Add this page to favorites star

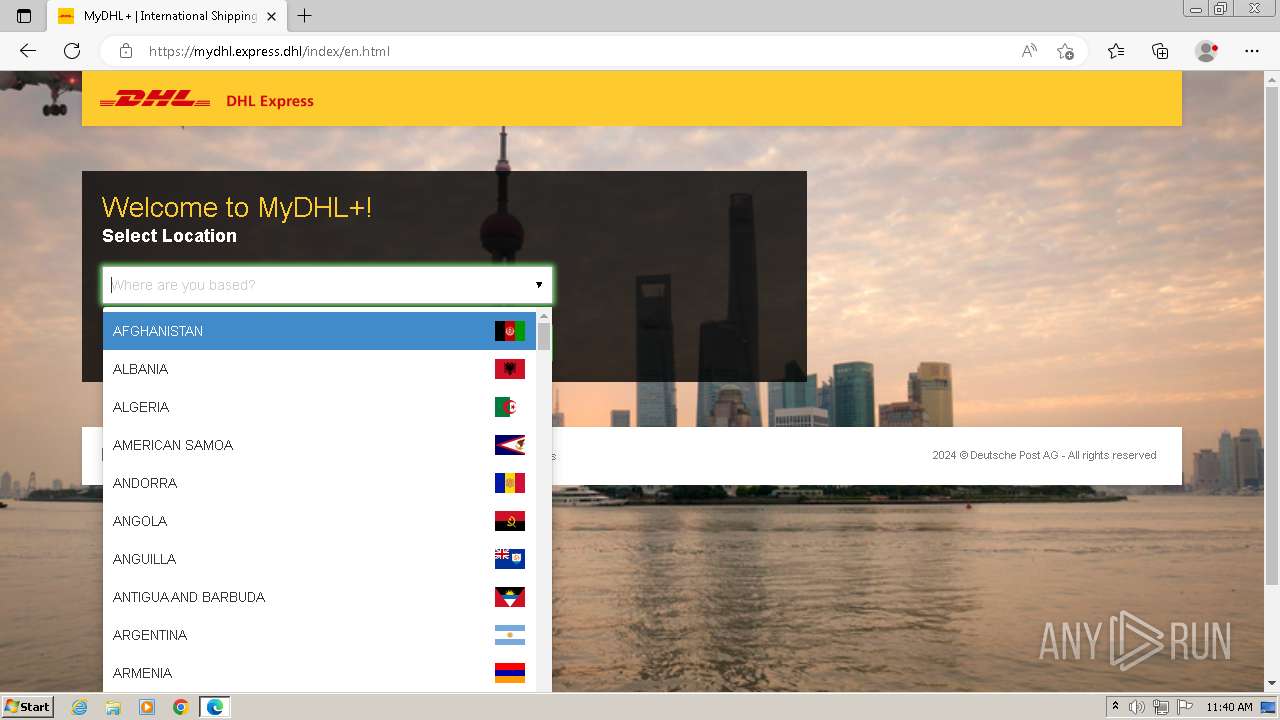[1066, 51]
